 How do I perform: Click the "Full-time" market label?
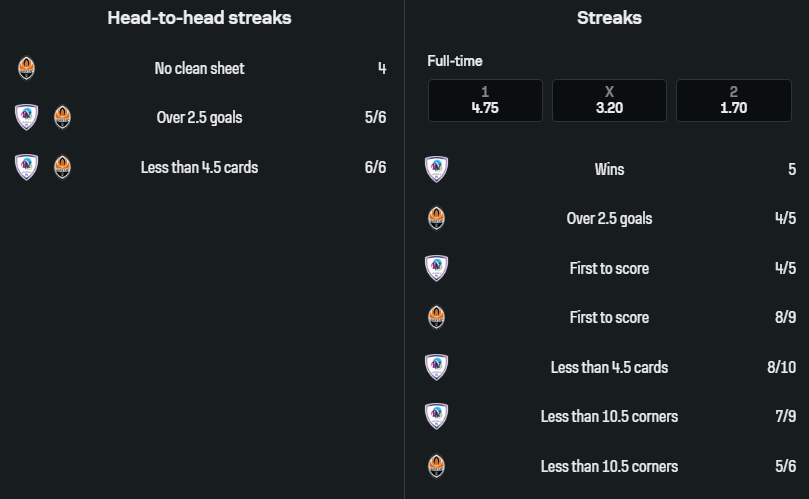(455, 61)
